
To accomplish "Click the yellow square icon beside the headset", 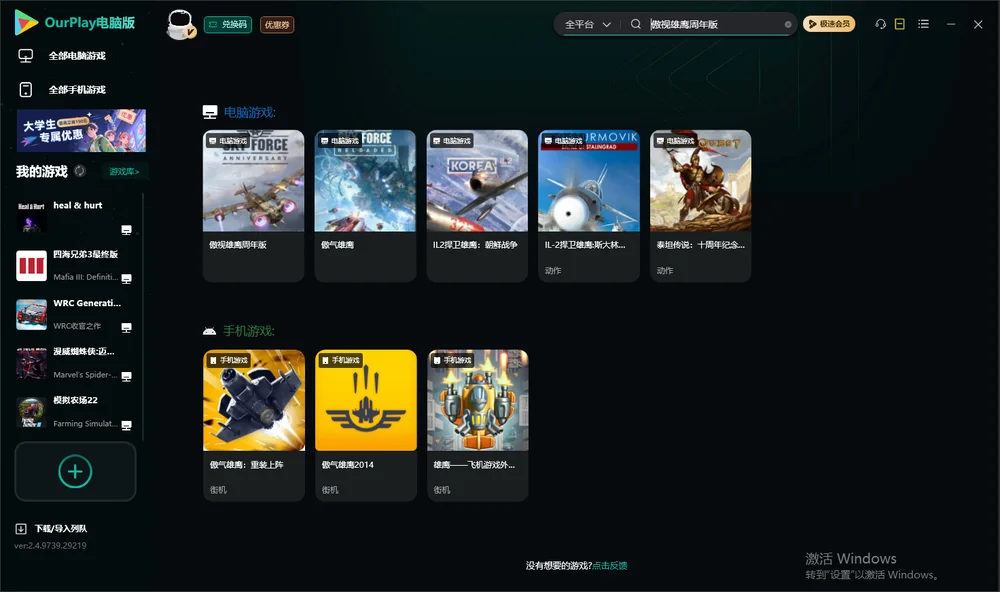I will 900,24.
